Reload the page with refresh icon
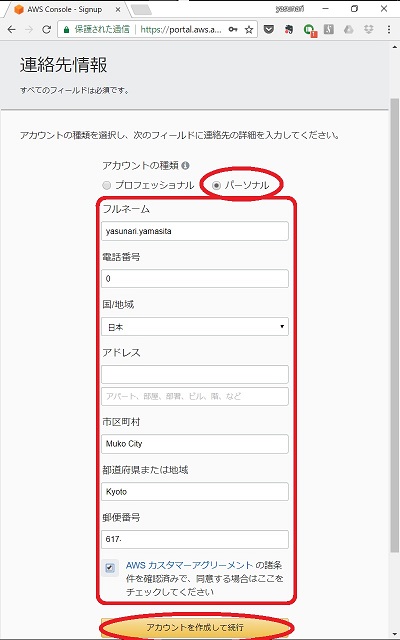 click(x=47, y=29)
